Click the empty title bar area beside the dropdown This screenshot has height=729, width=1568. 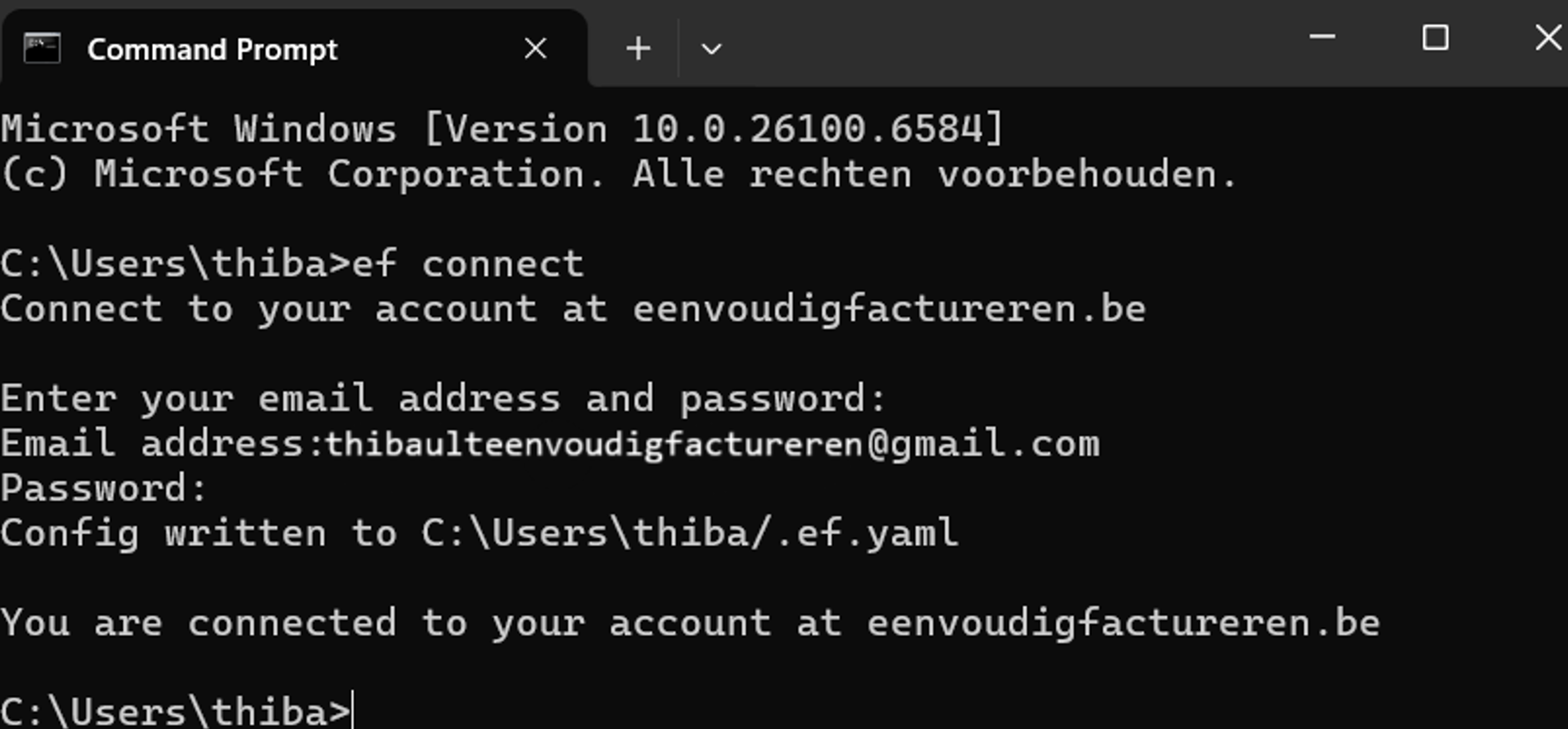pos(1011,44)
